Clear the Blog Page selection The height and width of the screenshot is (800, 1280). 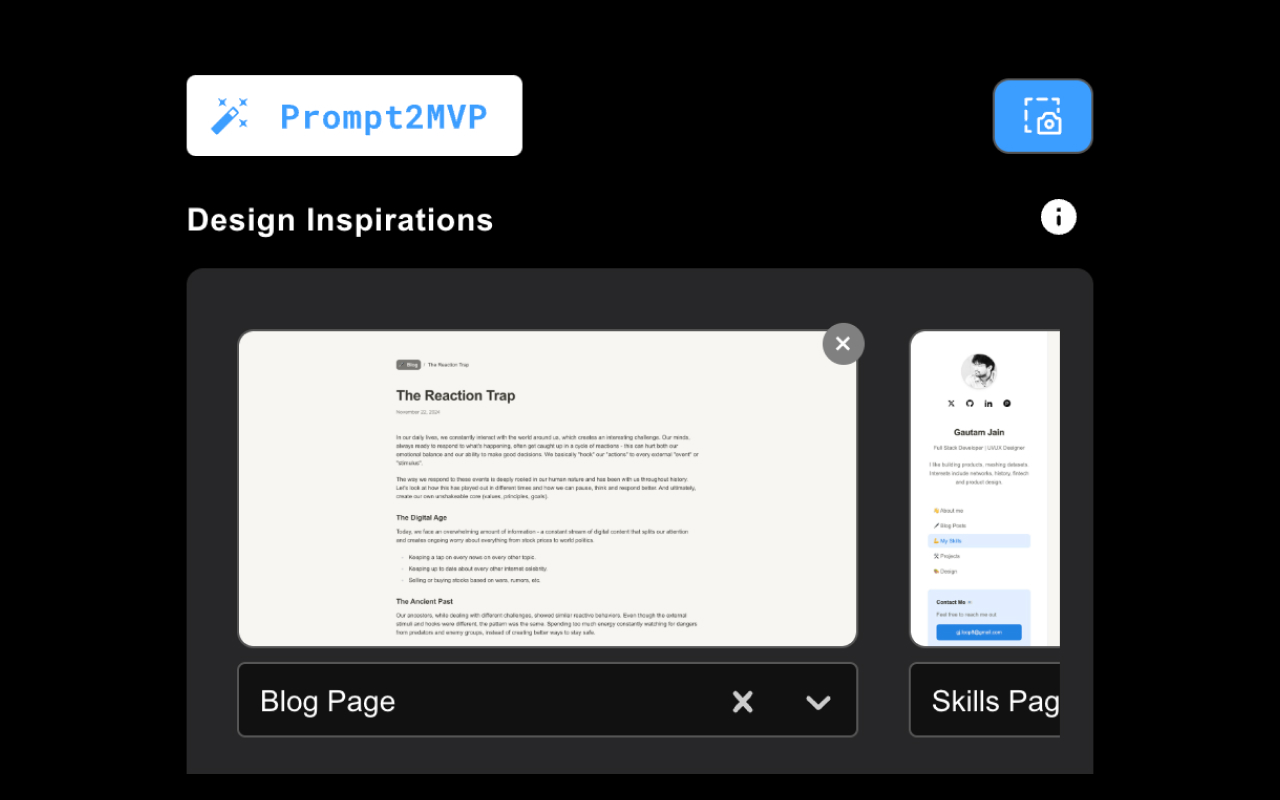click(742, 702)
